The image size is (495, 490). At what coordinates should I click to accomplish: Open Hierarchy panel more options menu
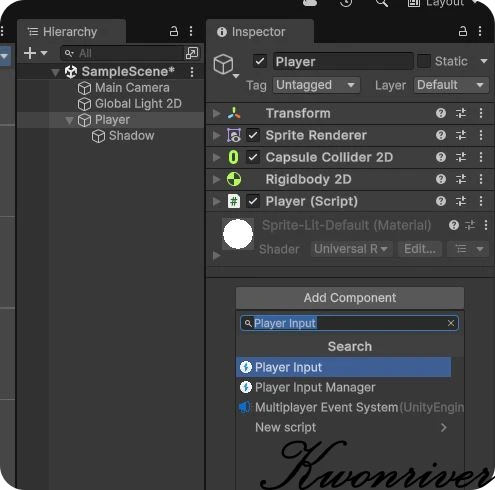(191, 31)
